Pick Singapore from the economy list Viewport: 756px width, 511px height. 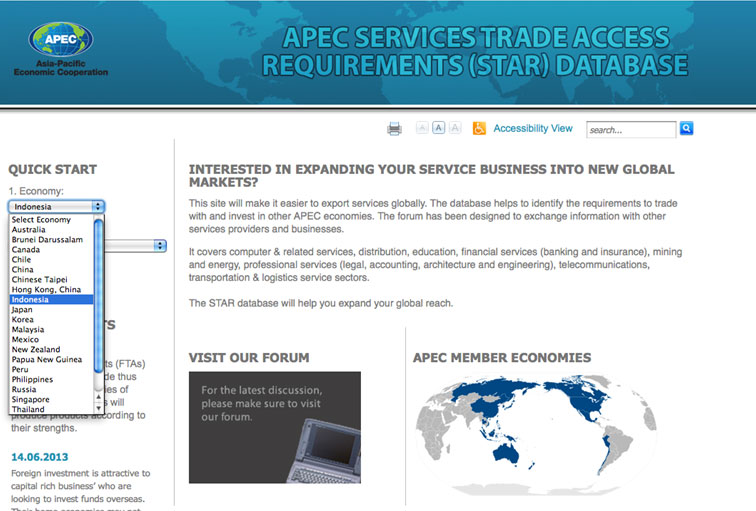coord(52,399)
